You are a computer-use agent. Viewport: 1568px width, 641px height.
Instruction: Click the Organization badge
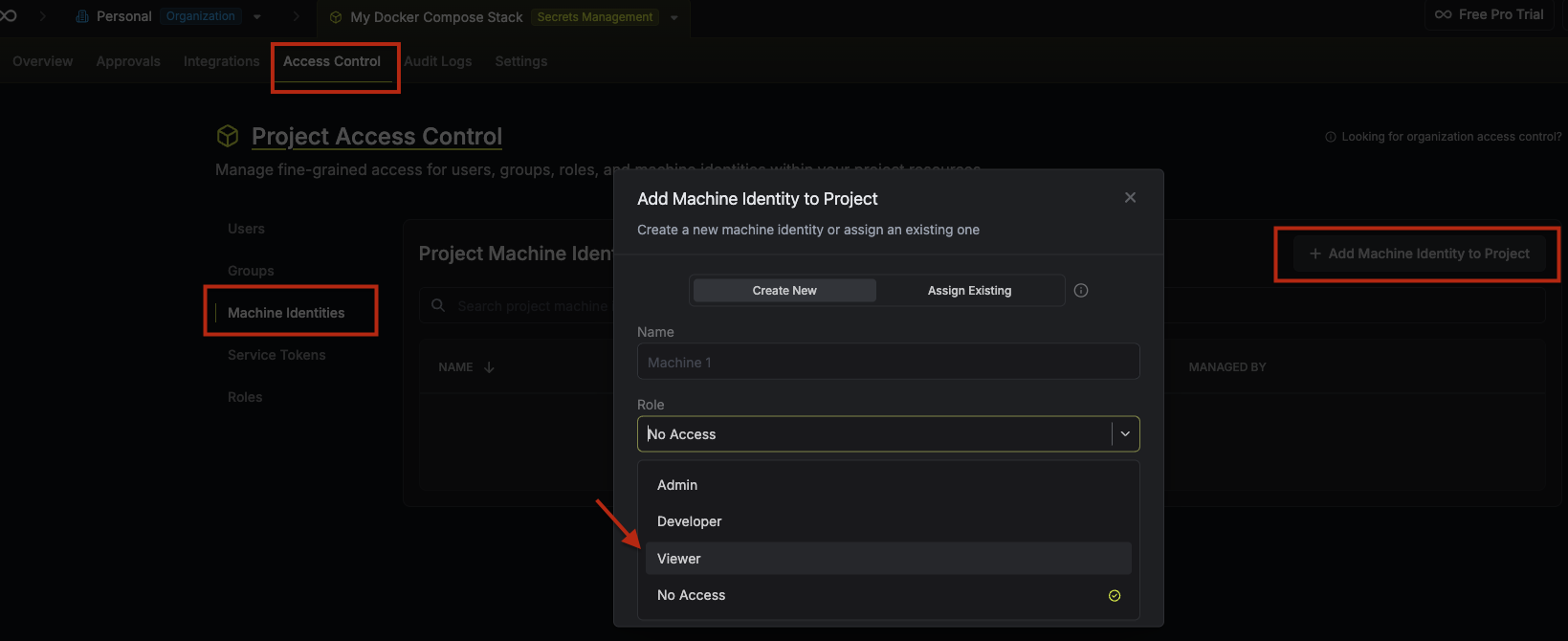click(201, 16)
